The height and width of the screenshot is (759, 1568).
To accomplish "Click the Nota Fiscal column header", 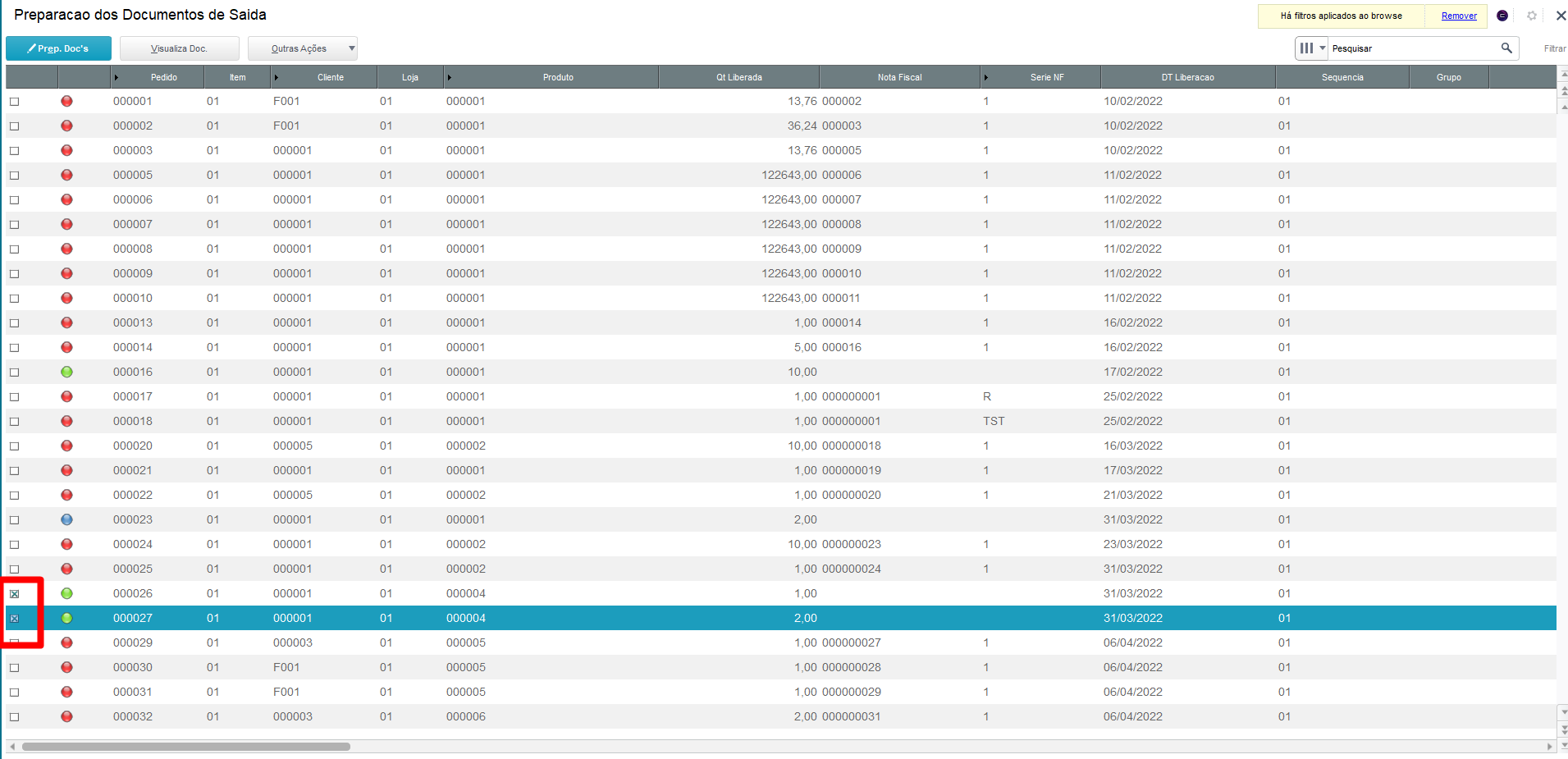I will [900, 77].
